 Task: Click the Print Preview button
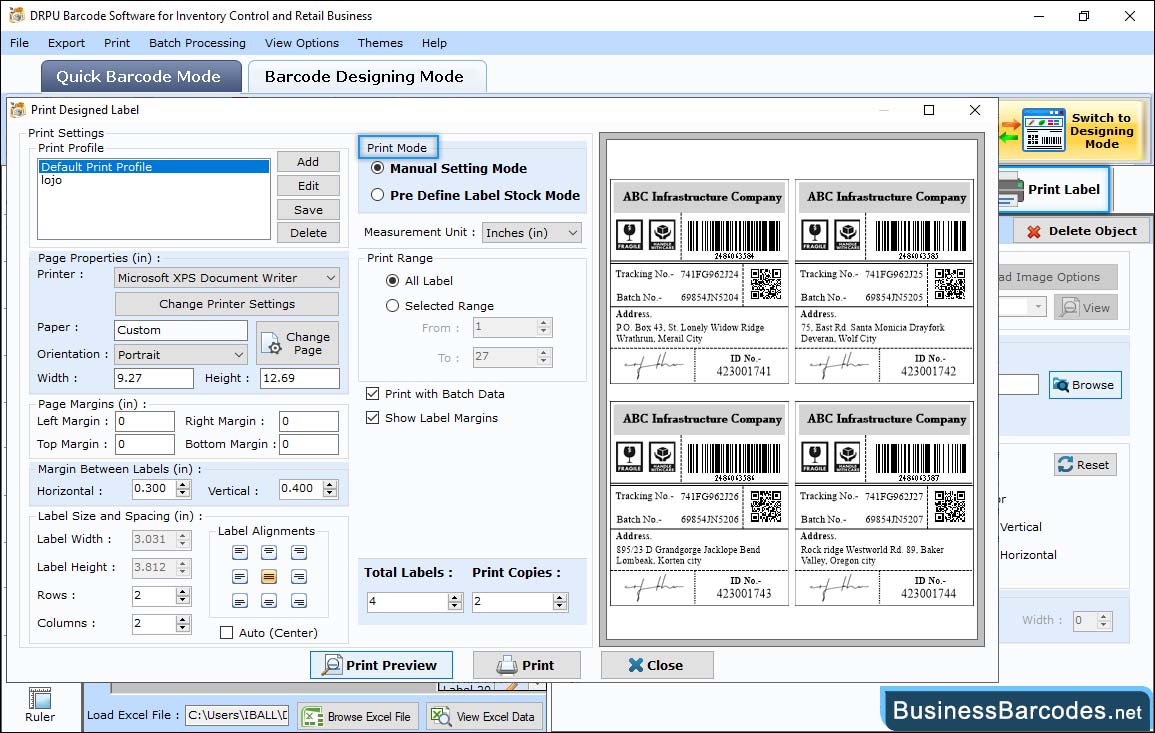381,665
